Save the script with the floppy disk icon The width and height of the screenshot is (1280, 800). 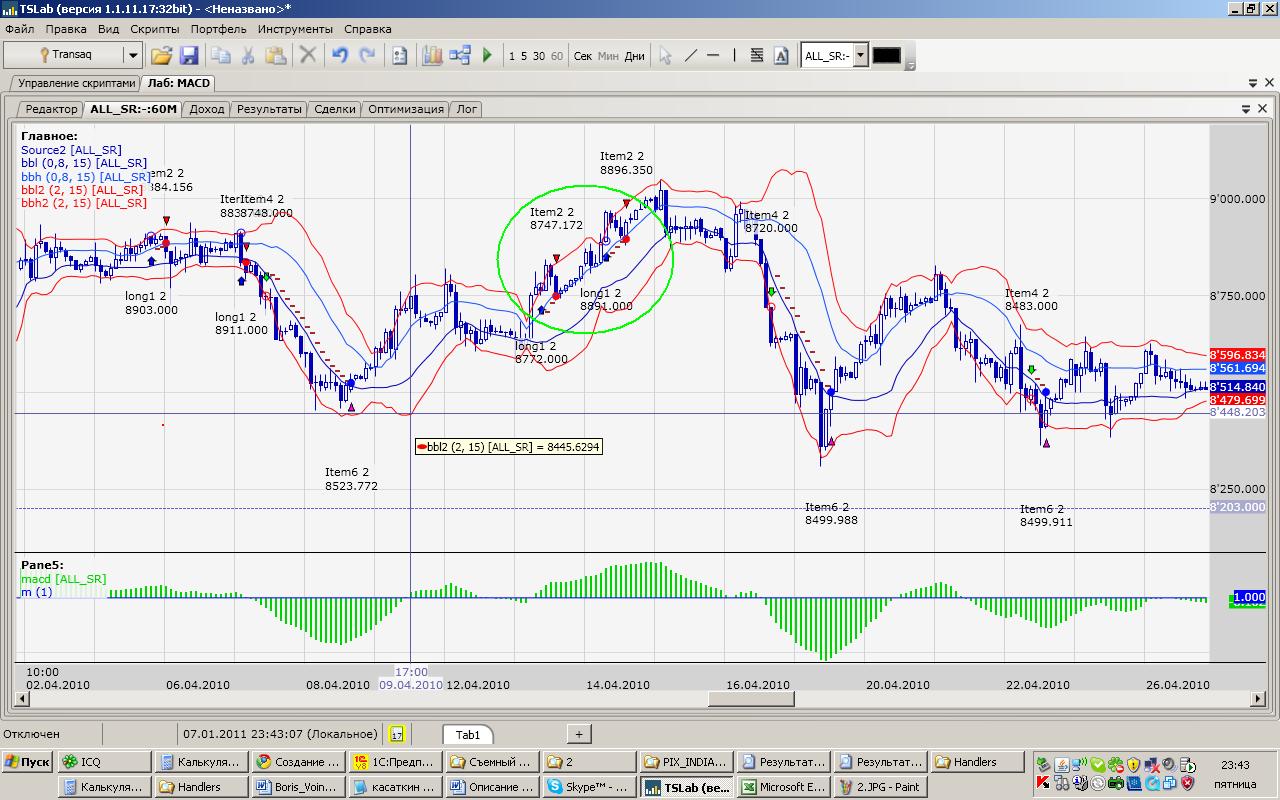click(188, 56)
